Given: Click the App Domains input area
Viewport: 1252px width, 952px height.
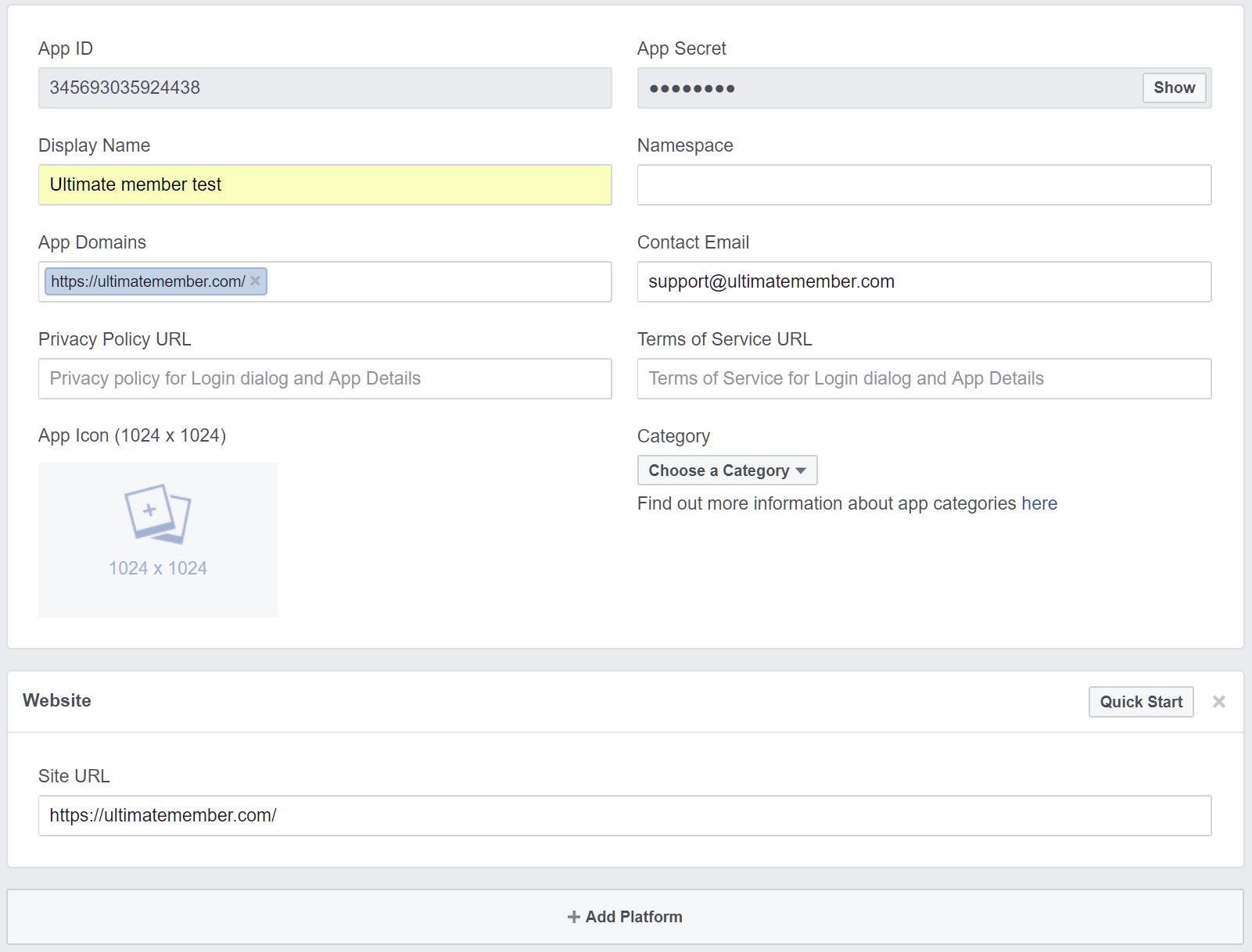Looking at the screenshot, I should click(x=430, y=281).
